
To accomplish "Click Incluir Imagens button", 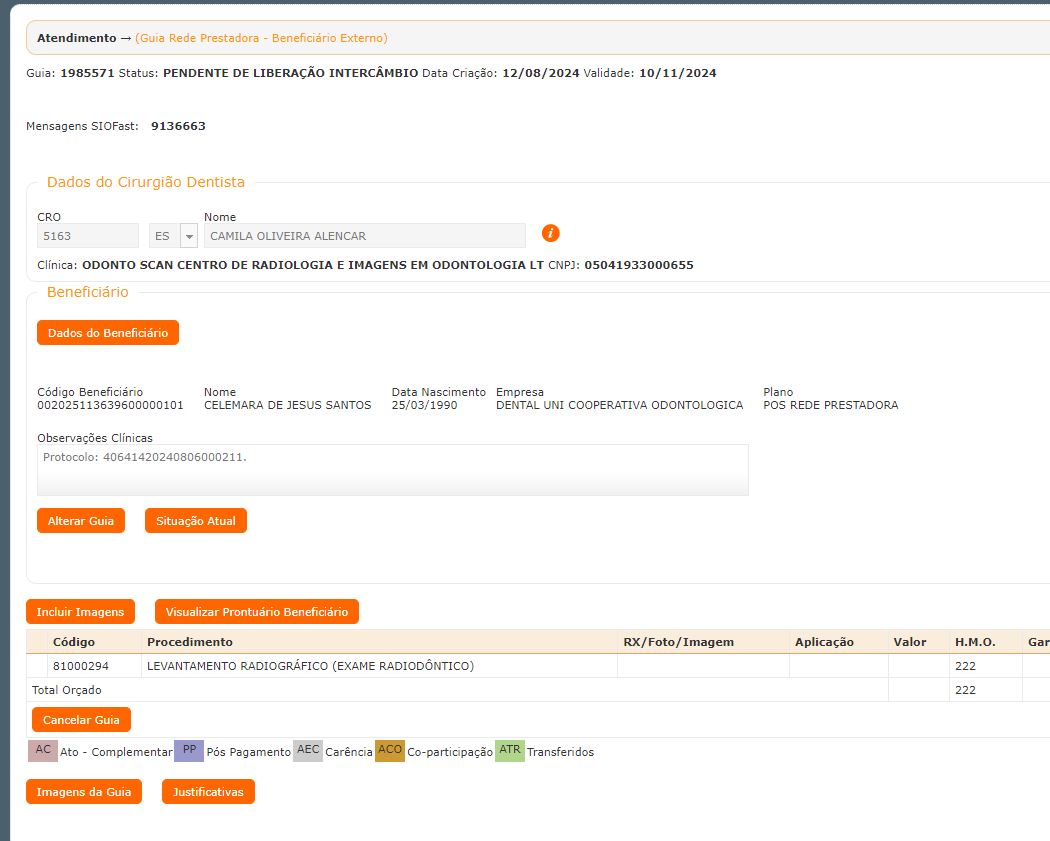I will tap(80, 612).
